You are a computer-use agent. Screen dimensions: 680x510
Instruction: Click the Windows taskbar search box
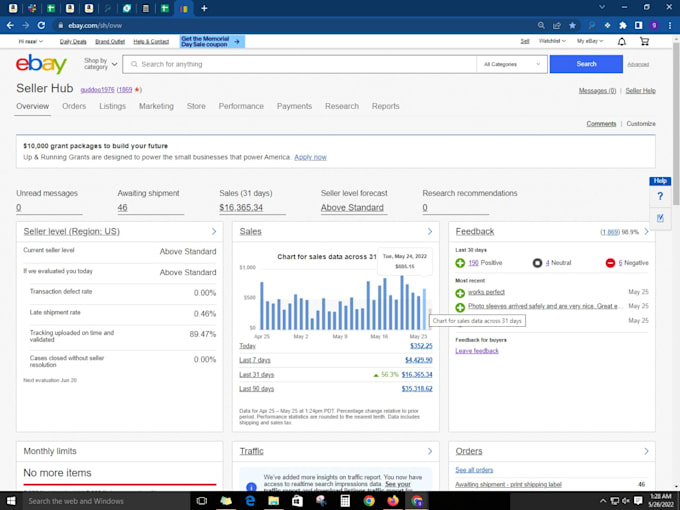click(x=106, y=501)
